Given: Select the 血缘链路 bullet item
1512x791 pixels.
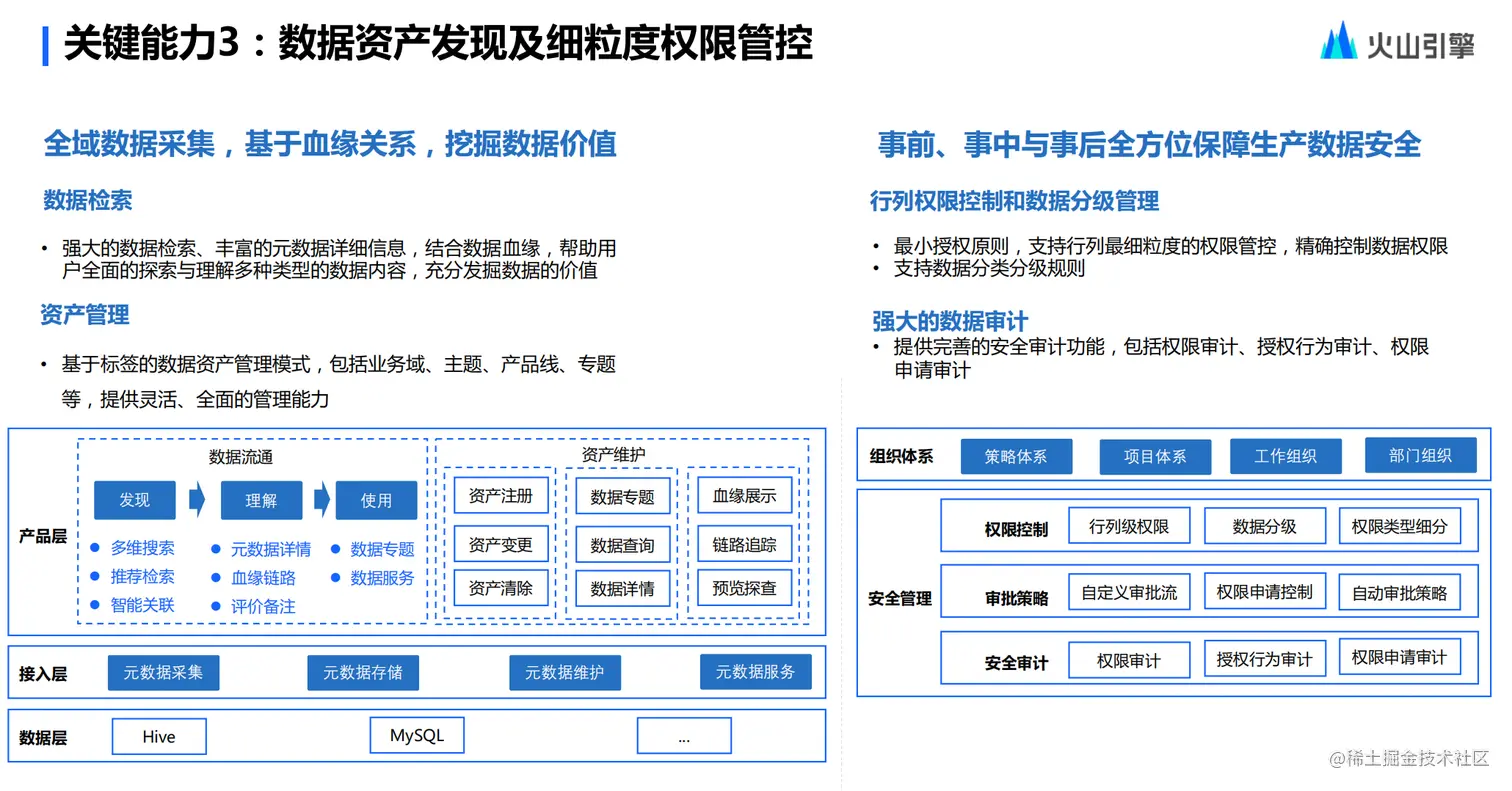Looking at the screenshot, I should pos(254,578).
